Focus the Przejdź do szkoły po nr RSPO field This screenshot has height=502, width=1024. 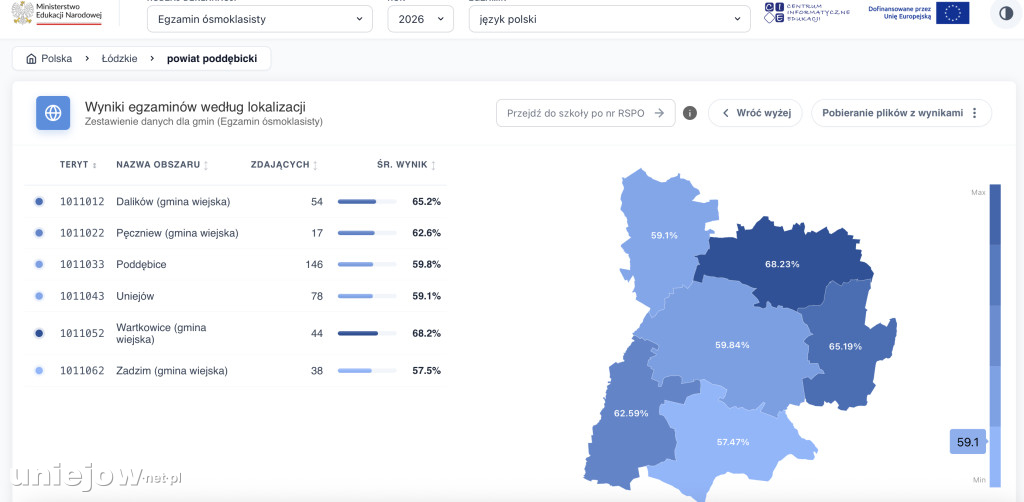(586, 113)
